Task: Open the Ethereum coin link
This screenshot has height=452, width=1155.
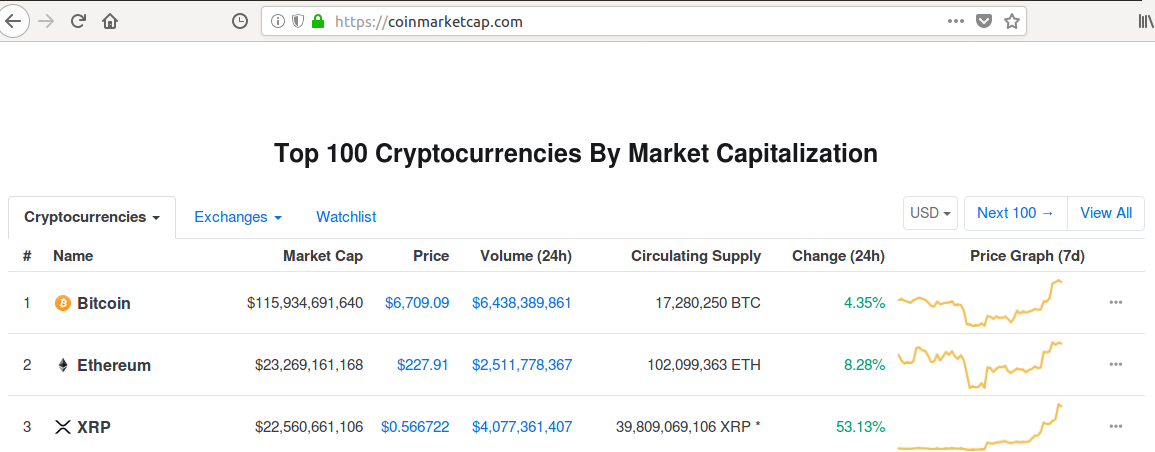Action: (x=114, y=365)
